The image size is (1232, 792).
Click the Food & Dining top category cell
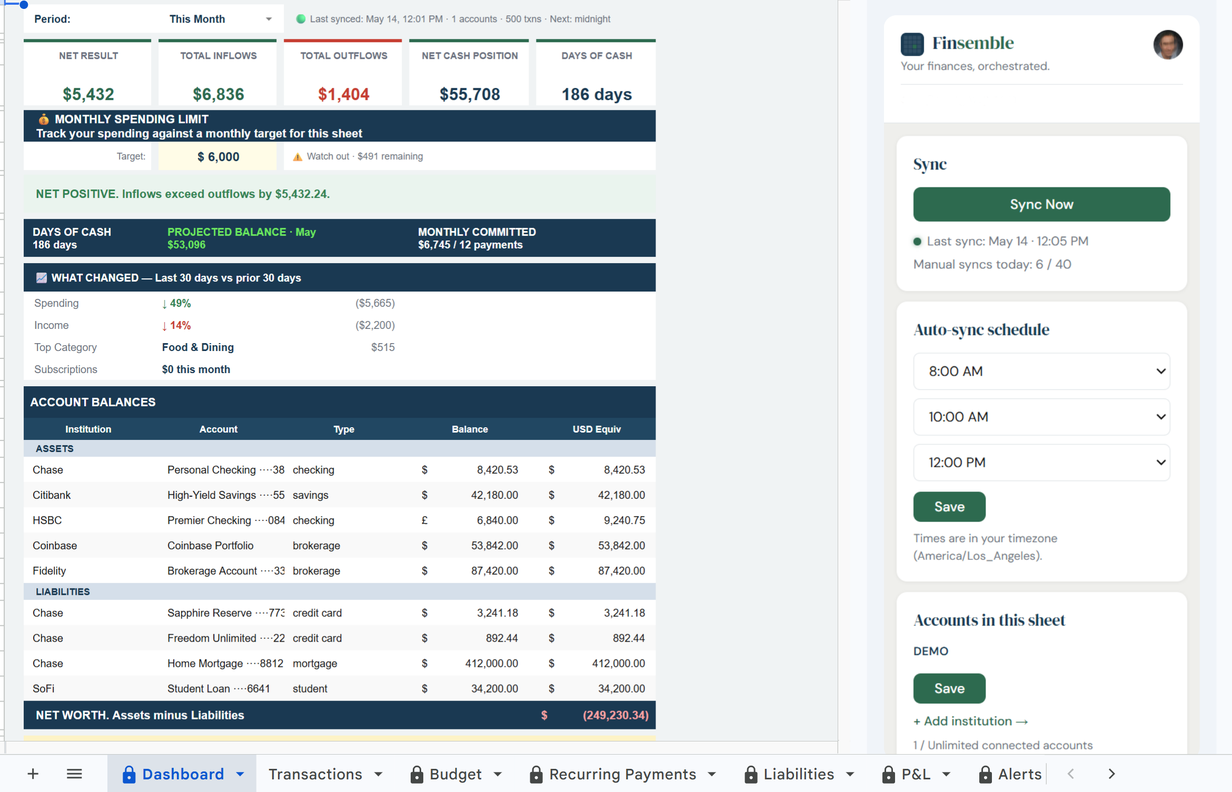point(198,347)
